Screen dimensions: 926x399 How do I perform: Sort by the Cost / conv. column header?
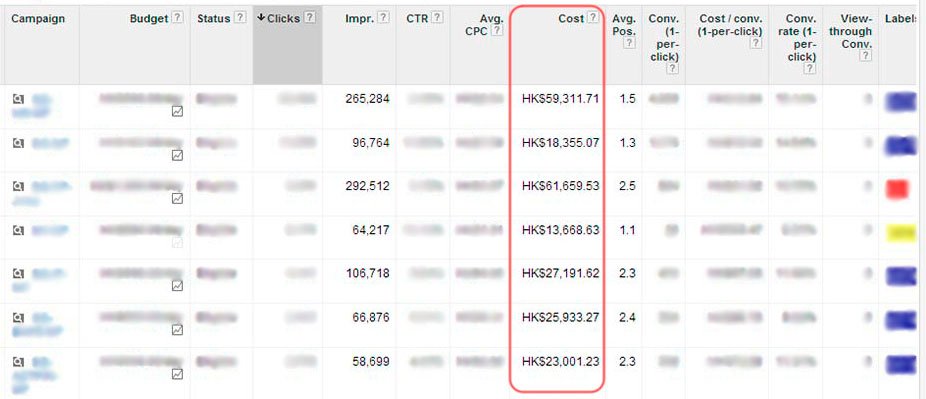tap(731, 25)
